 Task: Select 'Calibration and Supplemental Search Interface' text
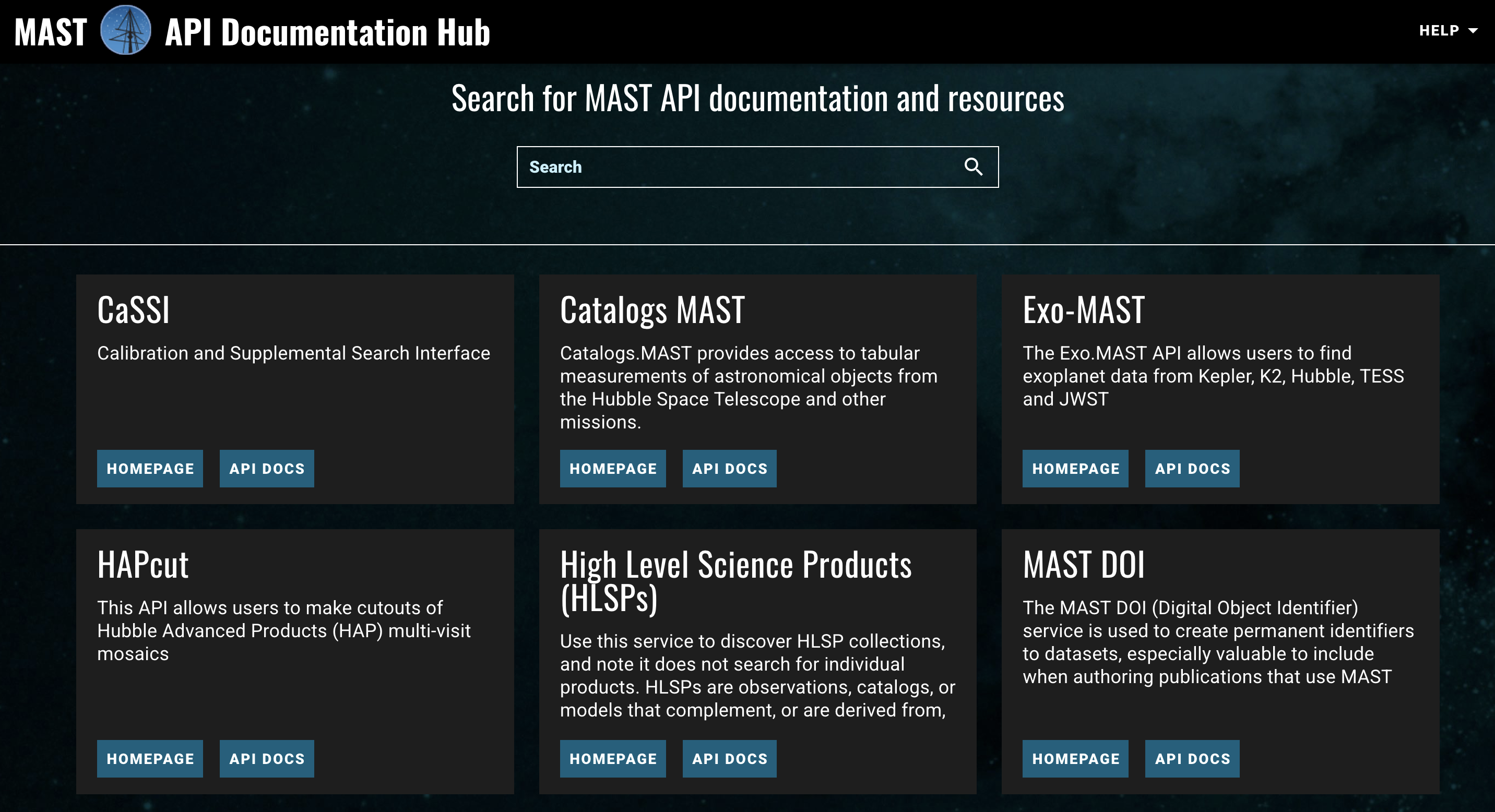pos(294,353)
